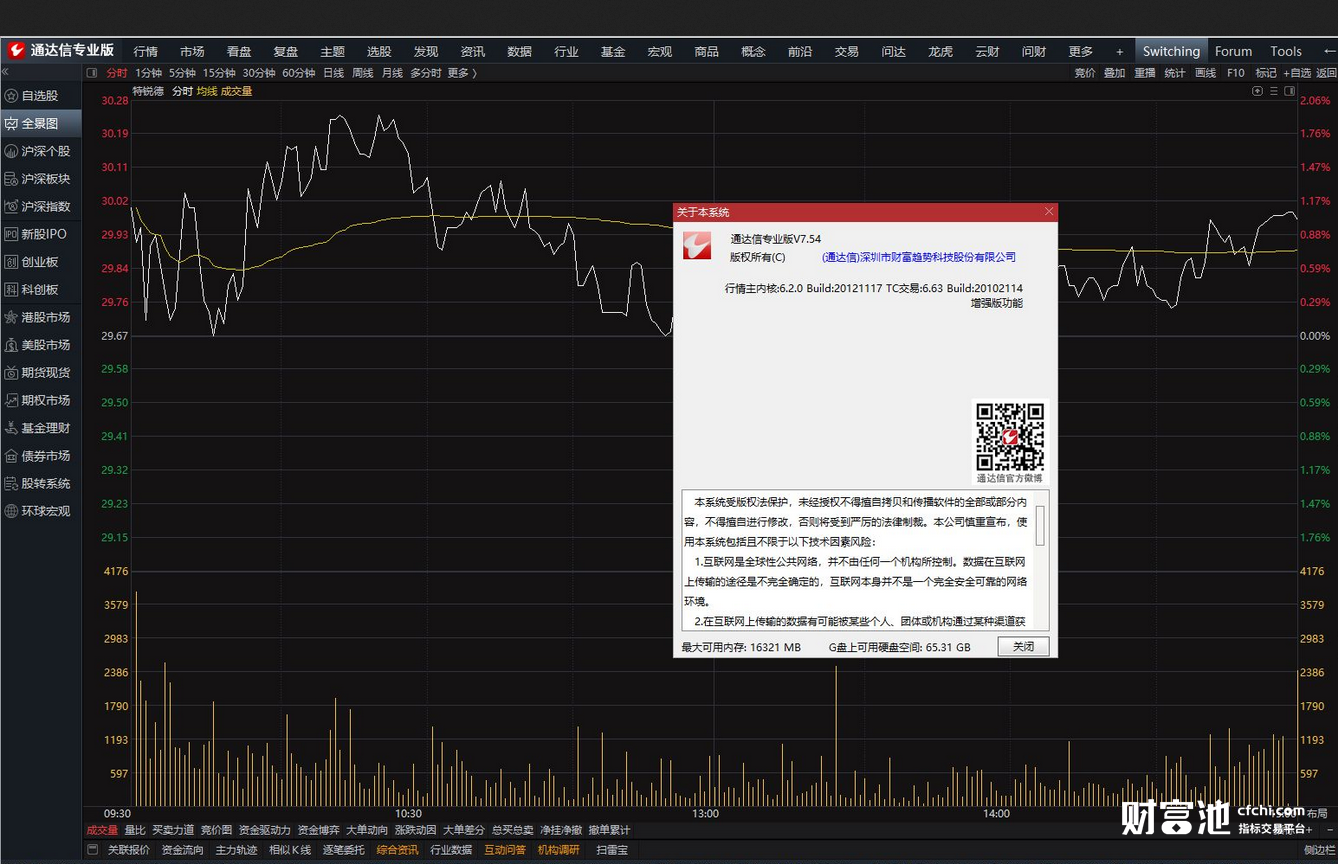Open 股转系统 sidebar icon

click(11, 483)
